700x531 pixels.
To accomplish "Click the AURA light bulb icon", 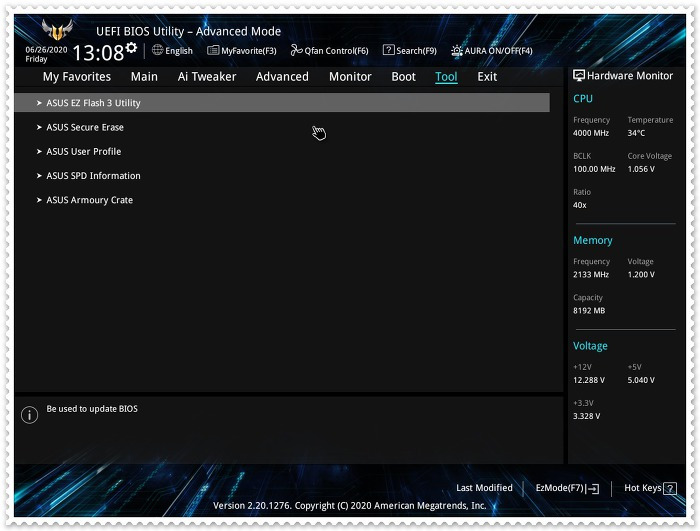I will [x=456, y=50].
